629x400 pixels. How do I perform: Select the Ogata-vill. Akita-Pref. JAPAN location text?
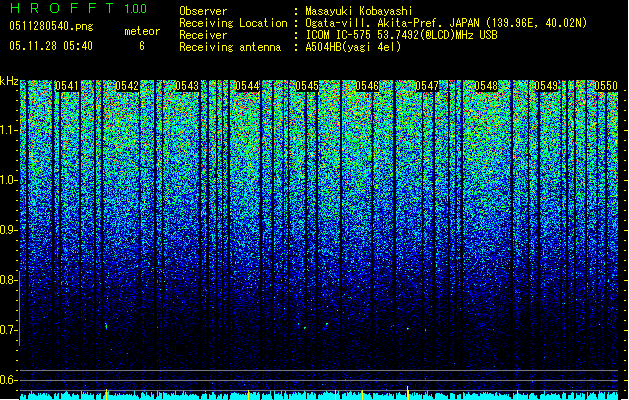point(446,23)
